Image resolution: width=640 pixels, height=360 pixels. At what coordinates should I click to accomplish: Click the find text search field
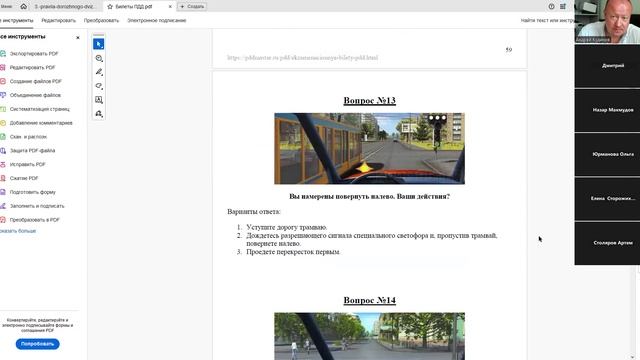pos(547,20)
